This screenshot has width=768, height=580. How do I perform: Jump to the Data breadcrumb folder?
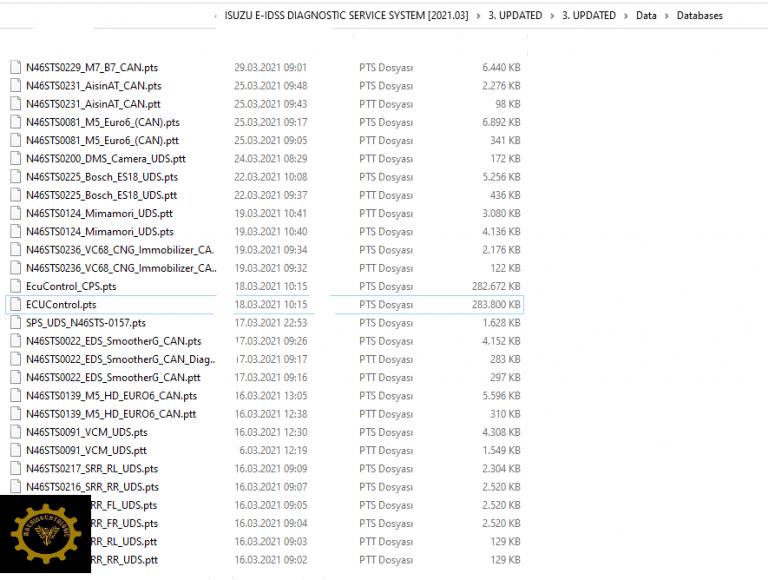646,16
